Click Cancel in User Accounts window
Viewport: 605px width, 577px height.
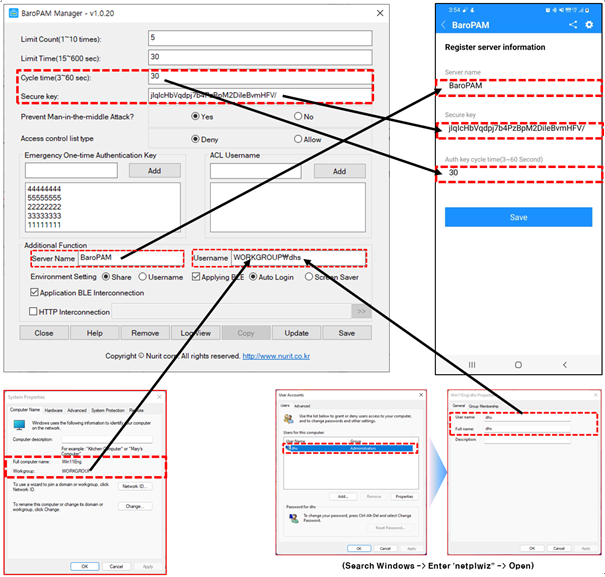pyautogui.click(x=385, y=548)
